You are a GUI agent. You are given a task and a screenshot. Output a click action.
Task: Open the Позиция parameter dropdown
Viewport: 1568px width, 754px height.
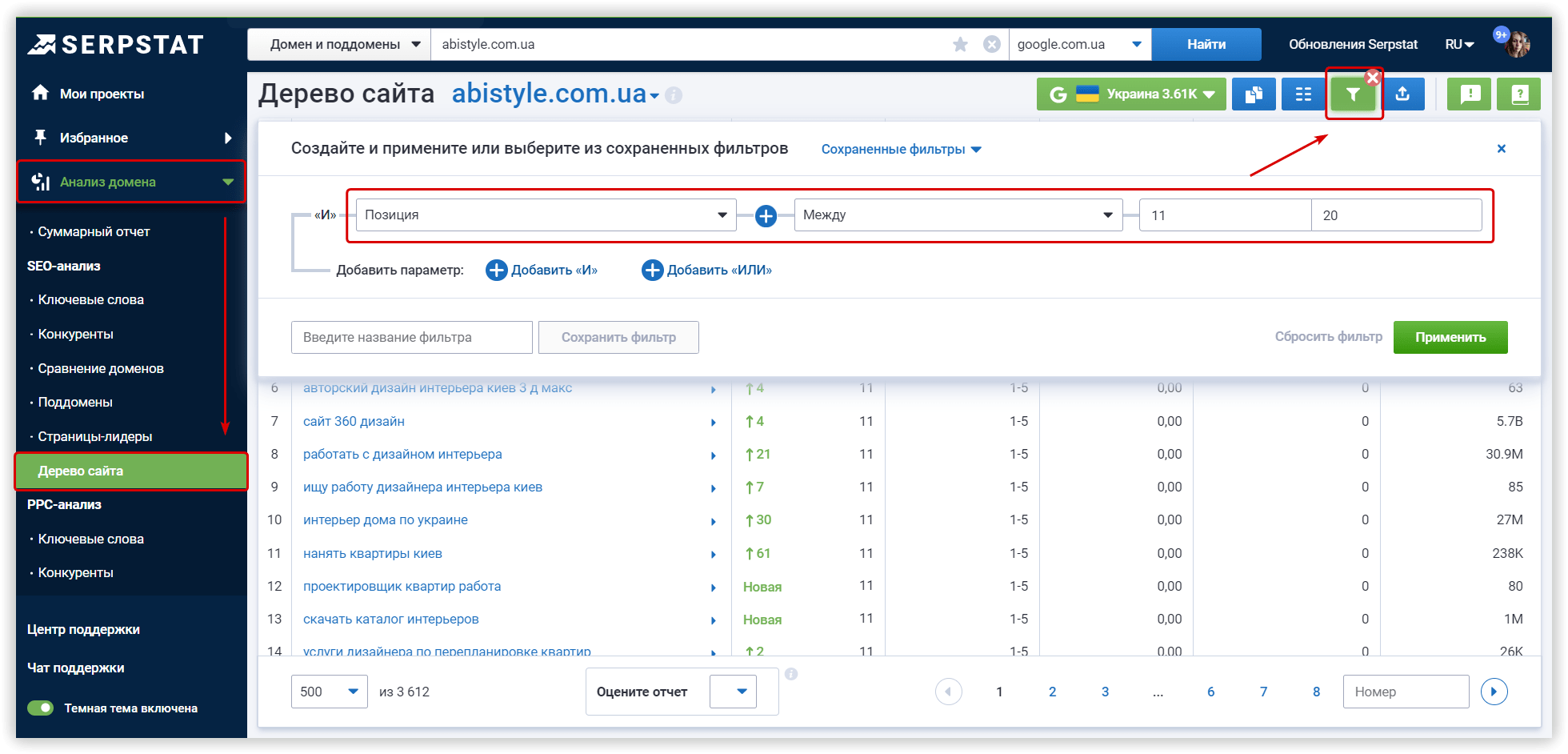coord(546,215)
